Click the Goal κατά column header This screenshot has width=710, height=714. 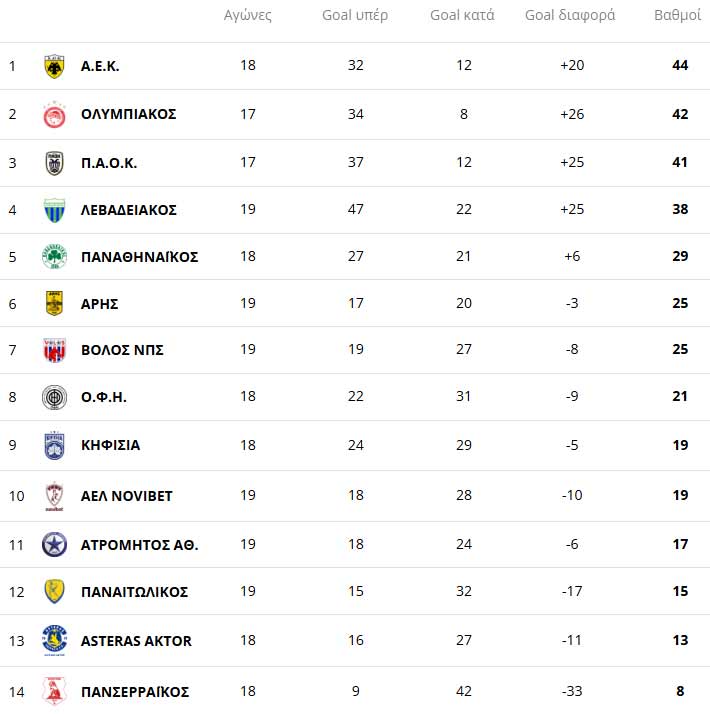[462, 16]
